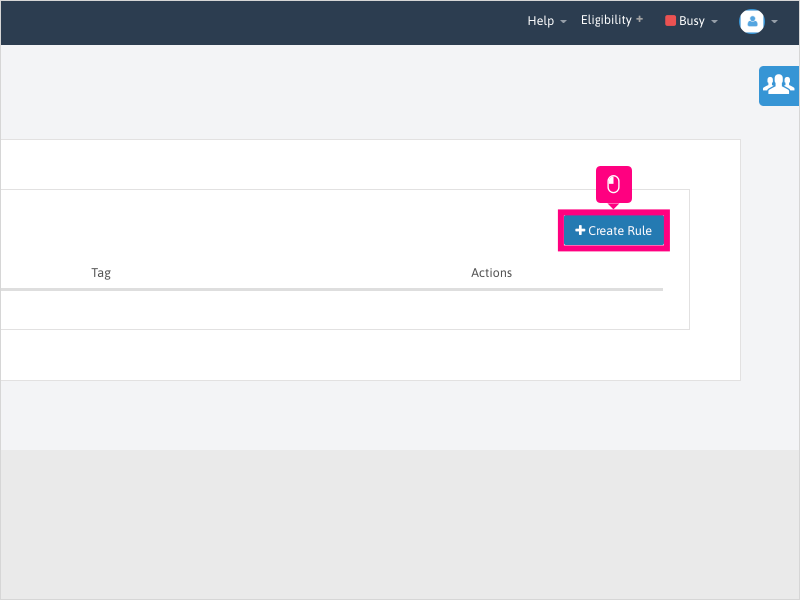800x600 pixels.
Task: Open the blue contacts group side panel
Action: pos(779,86)
